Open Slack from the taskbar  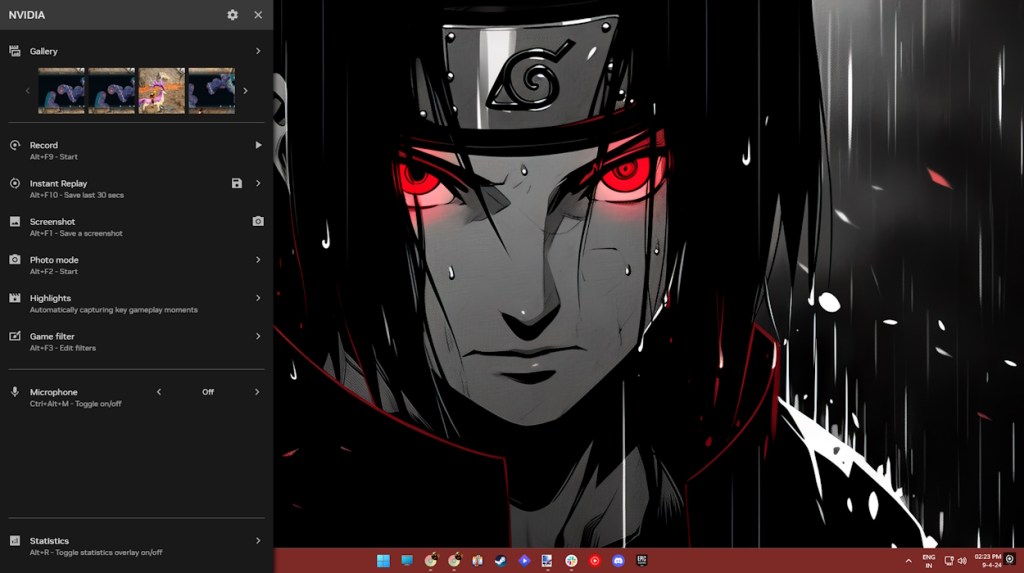coord(571,561)
